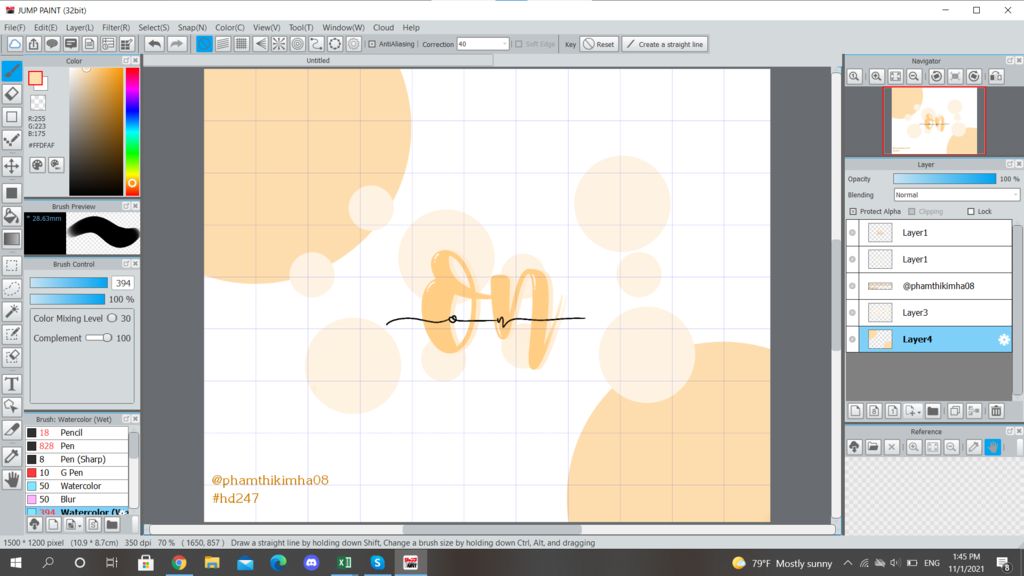
Task: Expand the add-layer dropdown arrow
Action: [x=920, y=412]
